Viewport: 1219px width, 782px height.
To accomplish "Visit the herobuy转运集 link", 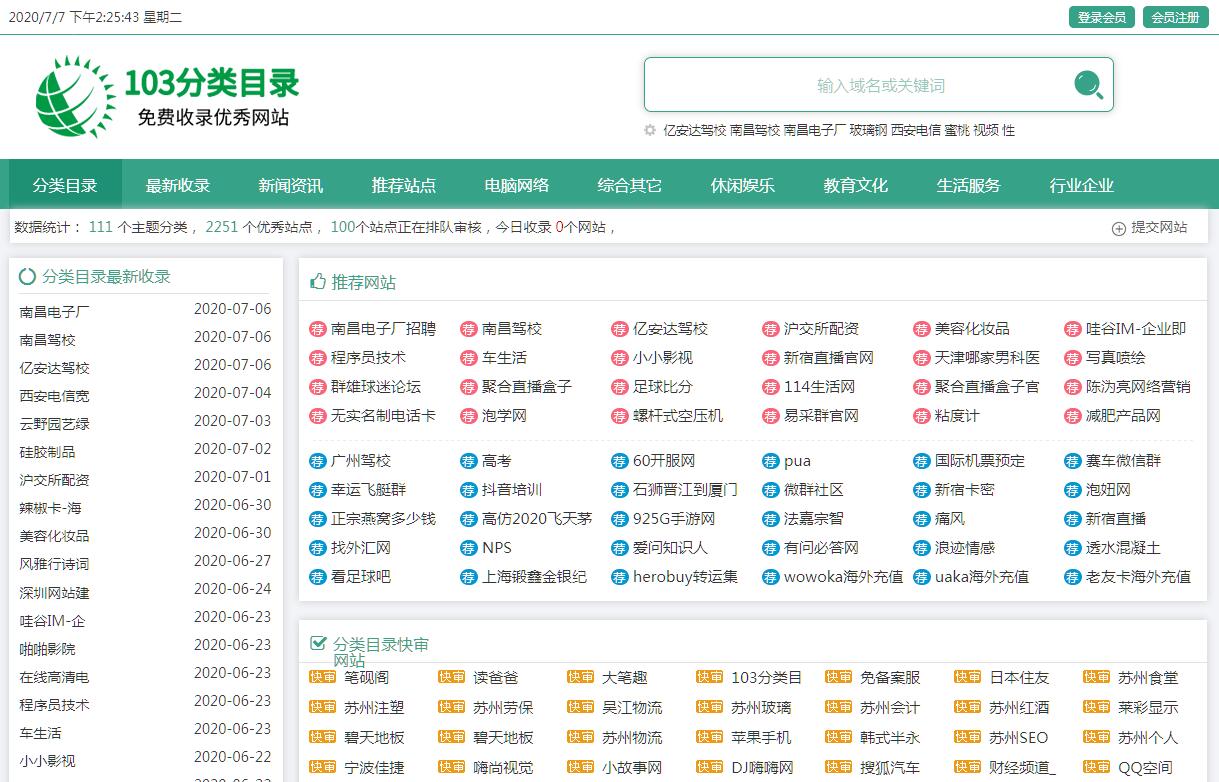I will [685, 577].
